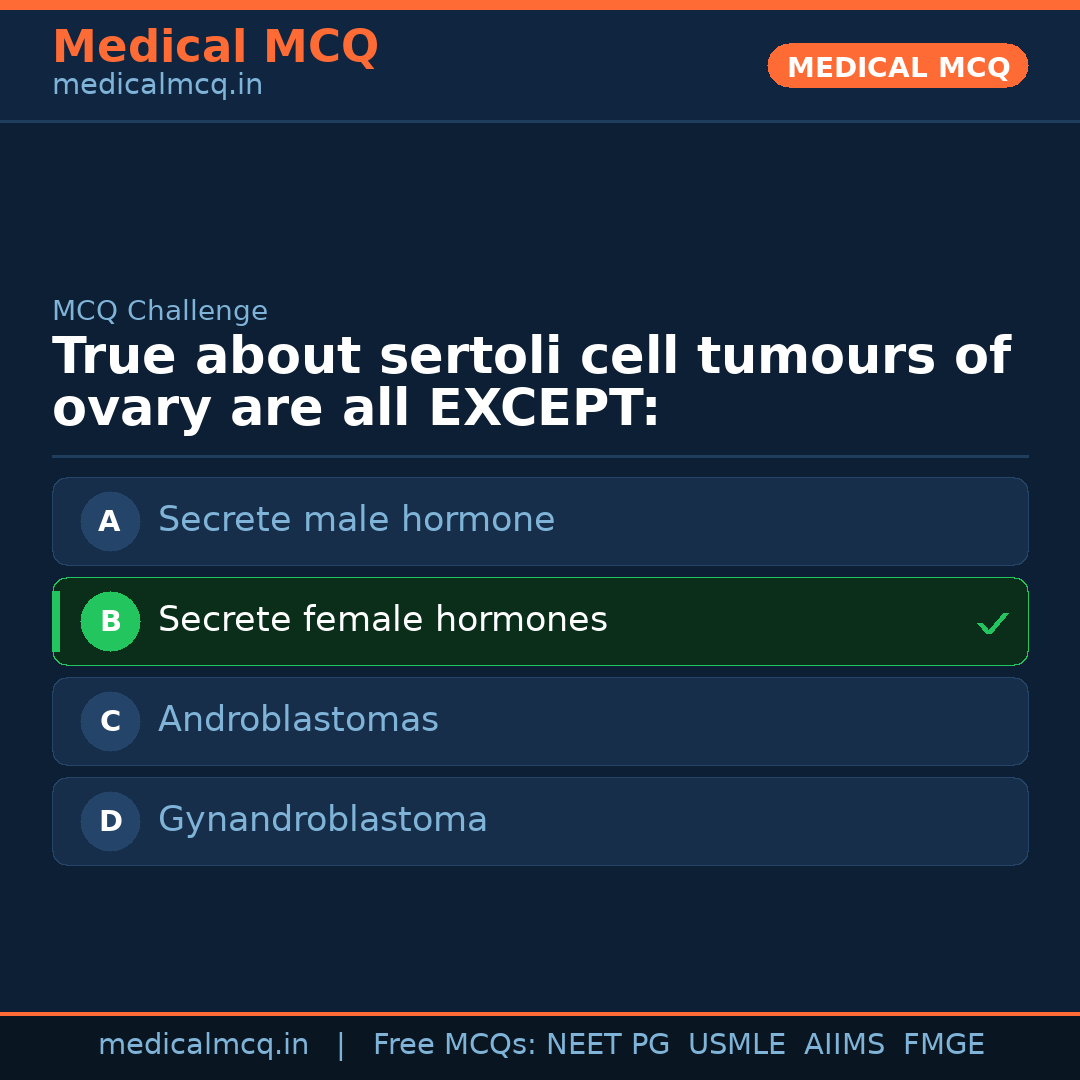Select the letter A option circle
This screenshot has width=1080, height=1080.
click(x=110, y=521)
